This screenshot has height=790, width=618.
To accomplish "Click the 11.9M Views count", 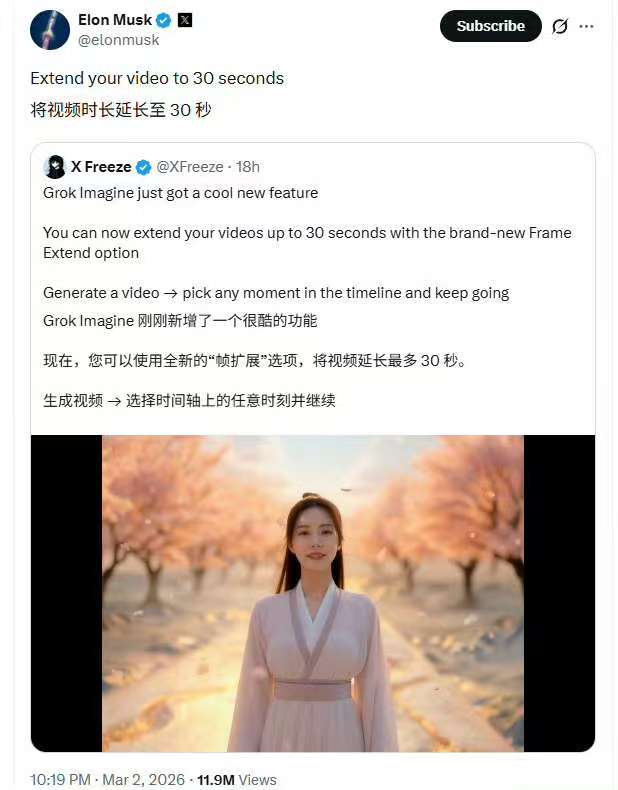I will point(237,779).
